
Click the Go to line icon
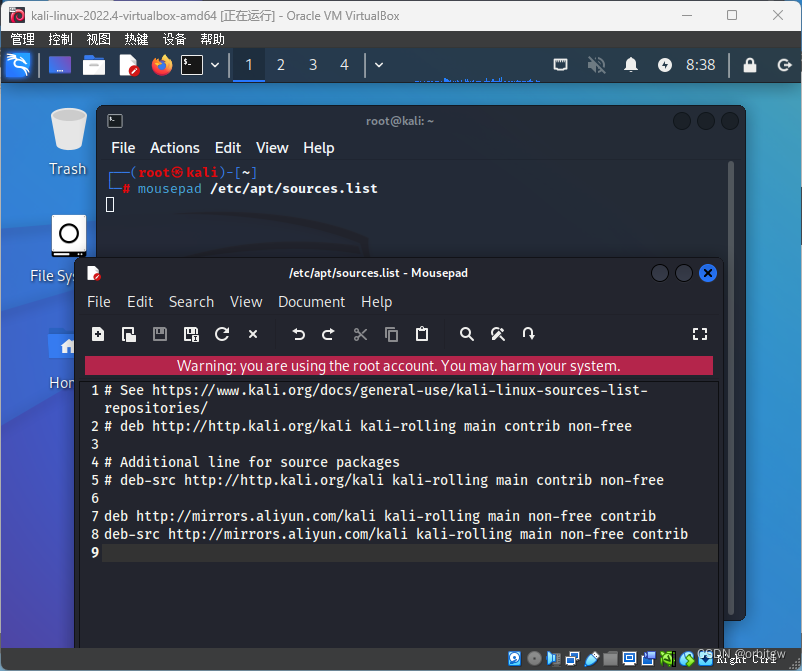pos(529,334)
